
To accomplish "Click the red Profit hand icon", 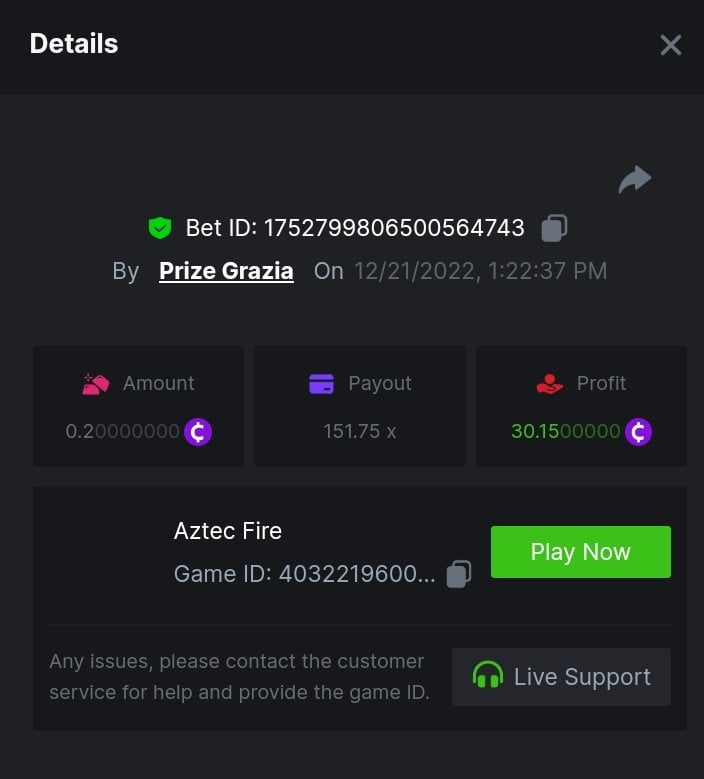I will [x=549, y=384].
